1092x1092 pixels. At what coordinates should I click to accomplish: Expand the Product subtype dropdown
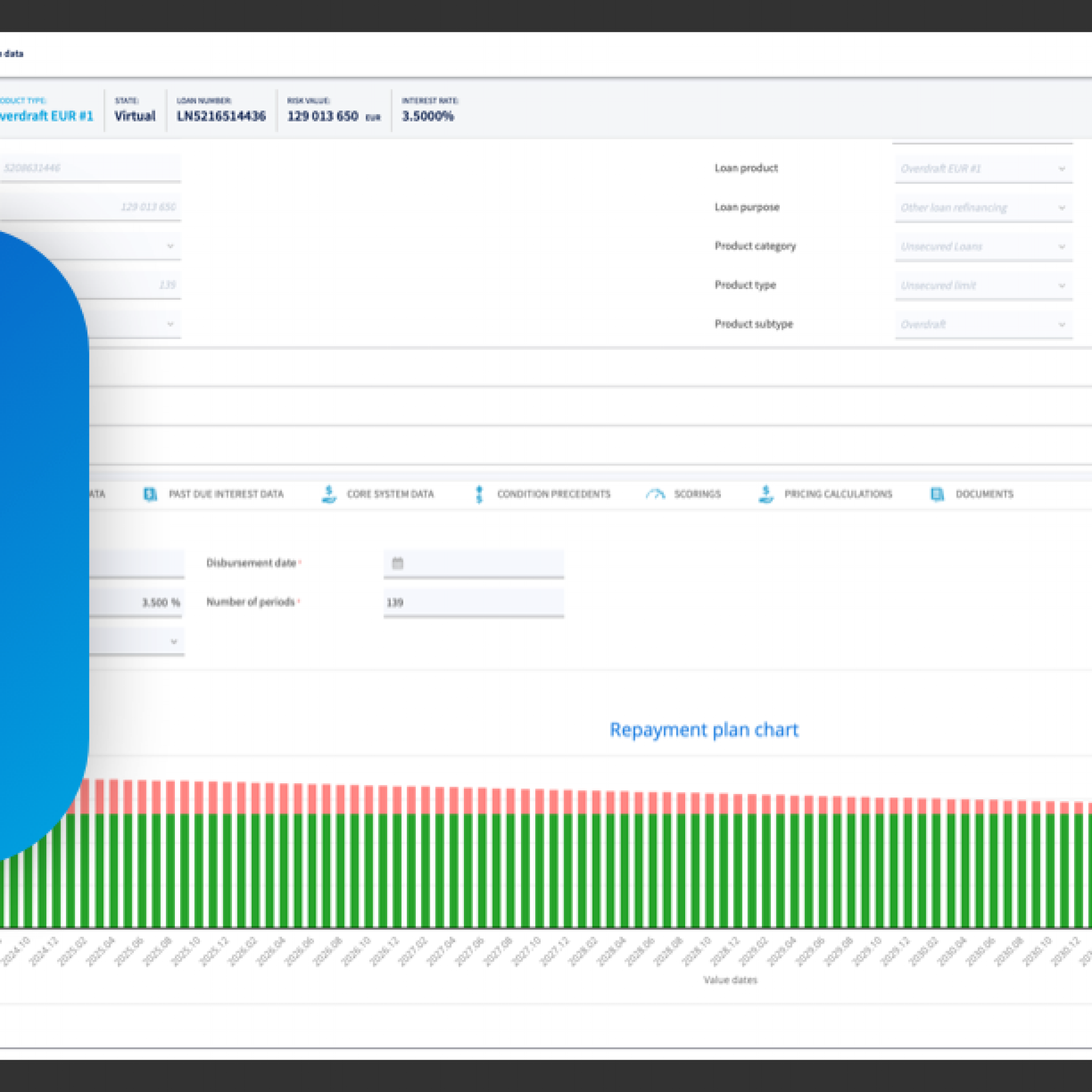pyautogui.click(x=1062, y=324)
